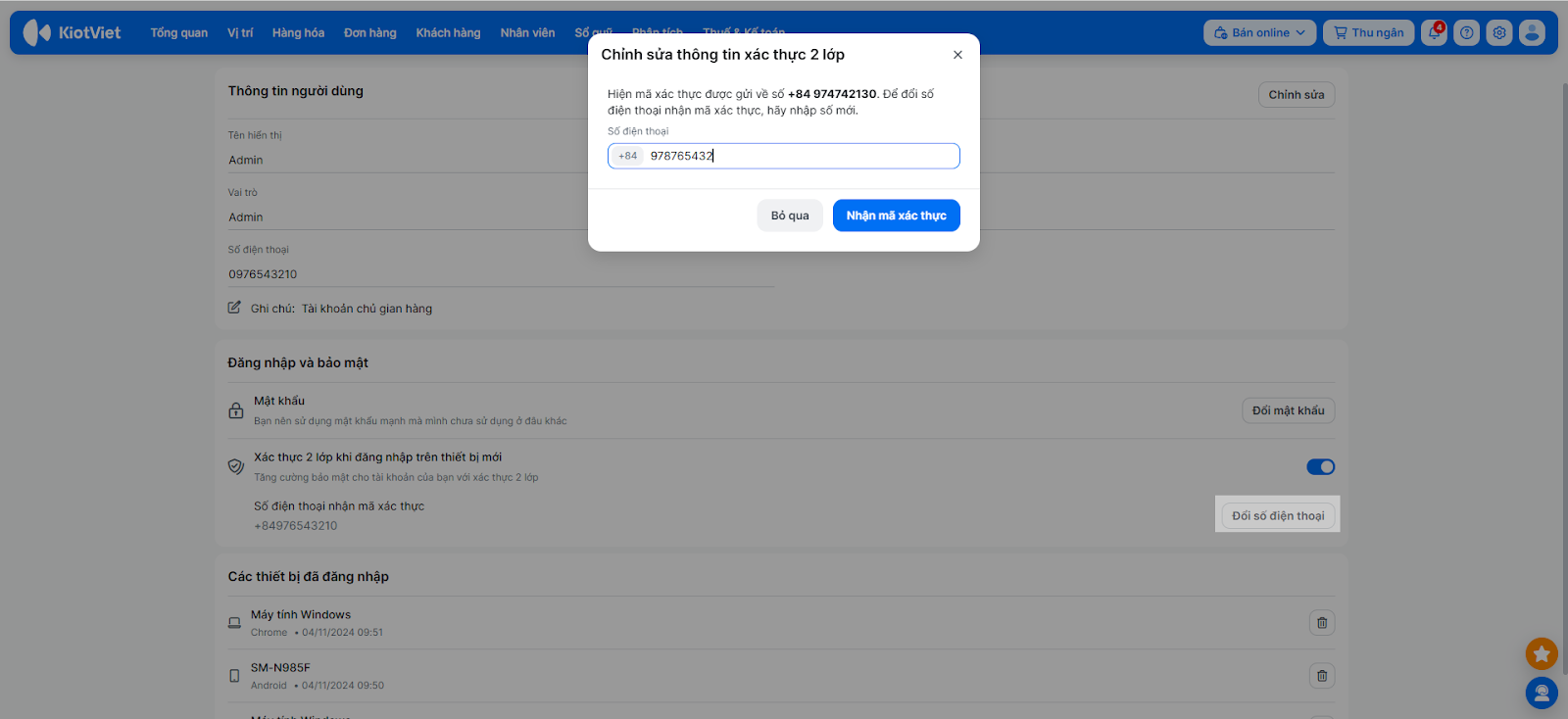Open the Khách hàng menu
1568x719 pixels.
coord(448,32)
